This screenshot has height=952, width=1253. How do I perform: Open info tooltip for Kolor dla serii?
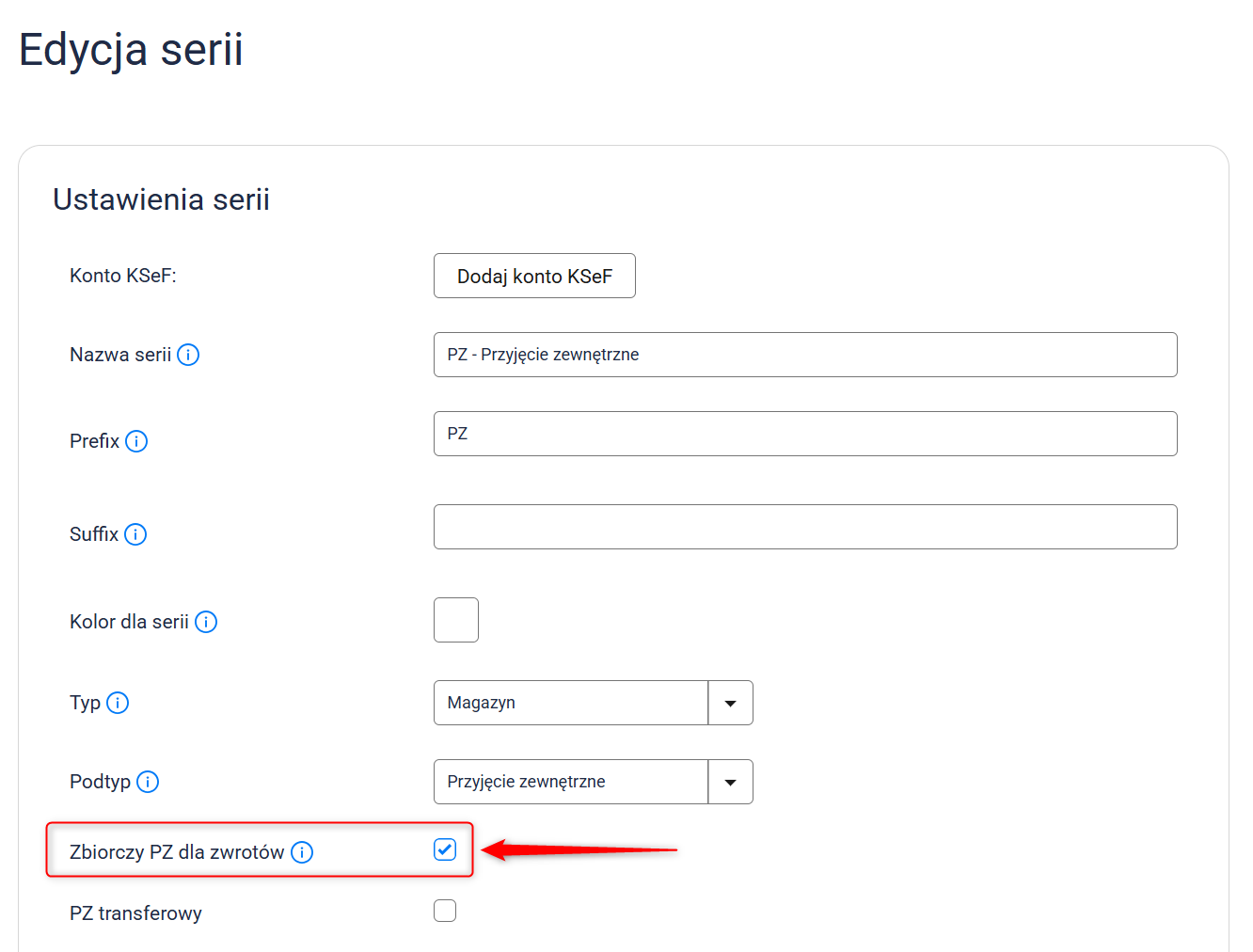point(206,622)
